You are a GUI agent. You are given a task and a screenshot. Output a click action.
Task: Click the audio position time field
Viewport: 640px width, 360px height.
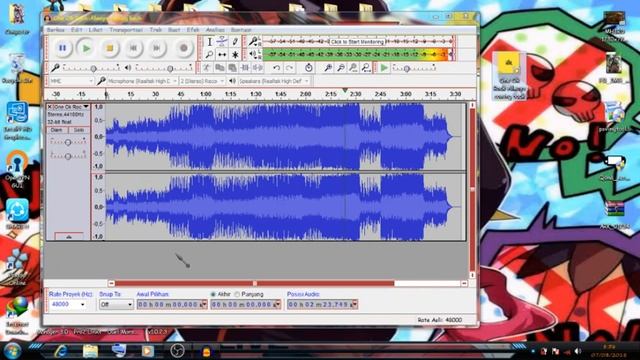tap(322, 304)
